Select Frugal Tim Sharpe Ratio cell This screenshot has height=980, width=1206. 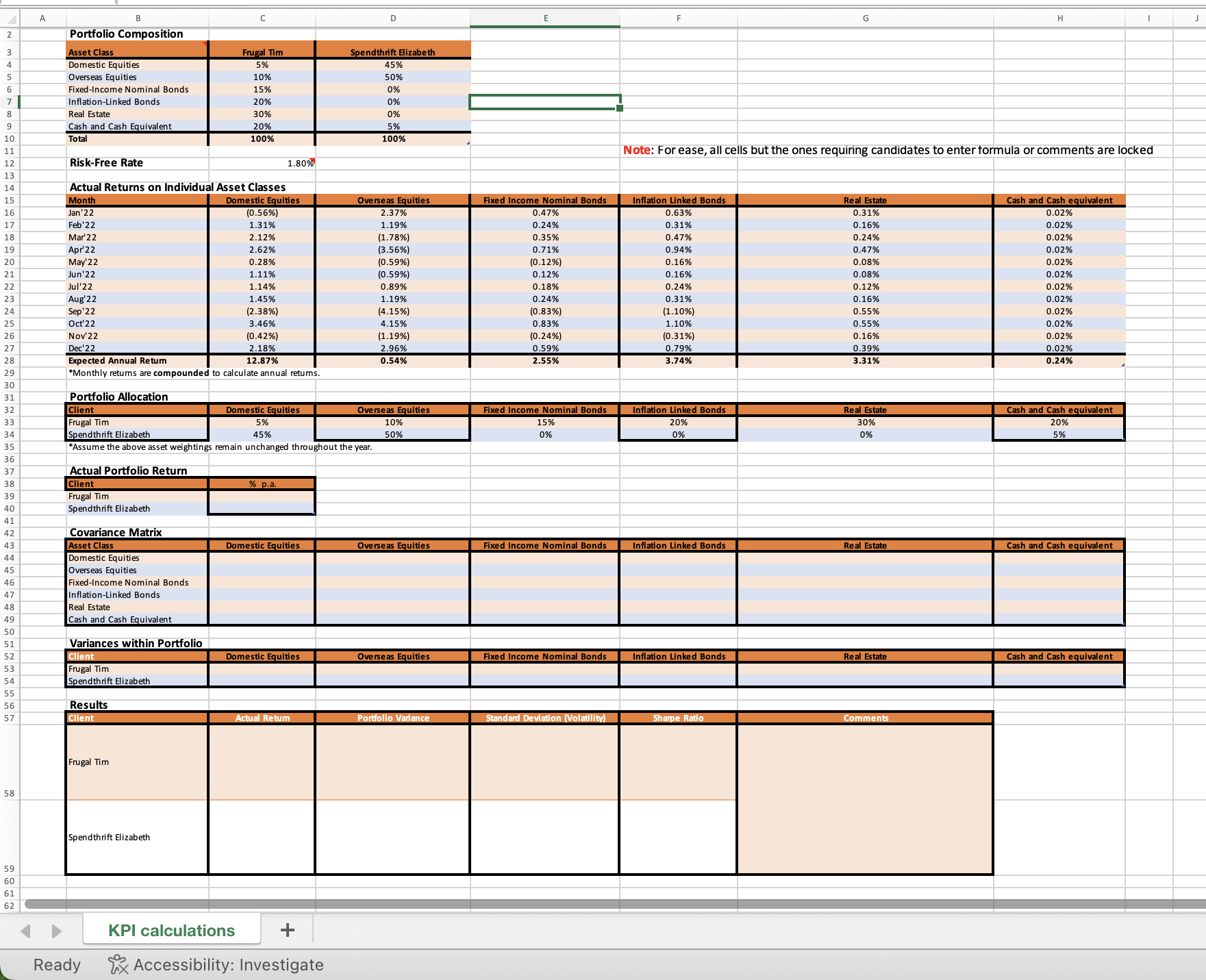[x=678, y=762]
